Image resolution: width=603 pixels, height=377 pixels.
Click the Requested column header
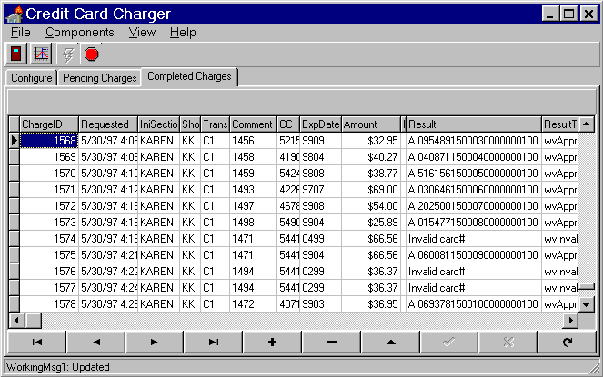(x=108, y=125)
